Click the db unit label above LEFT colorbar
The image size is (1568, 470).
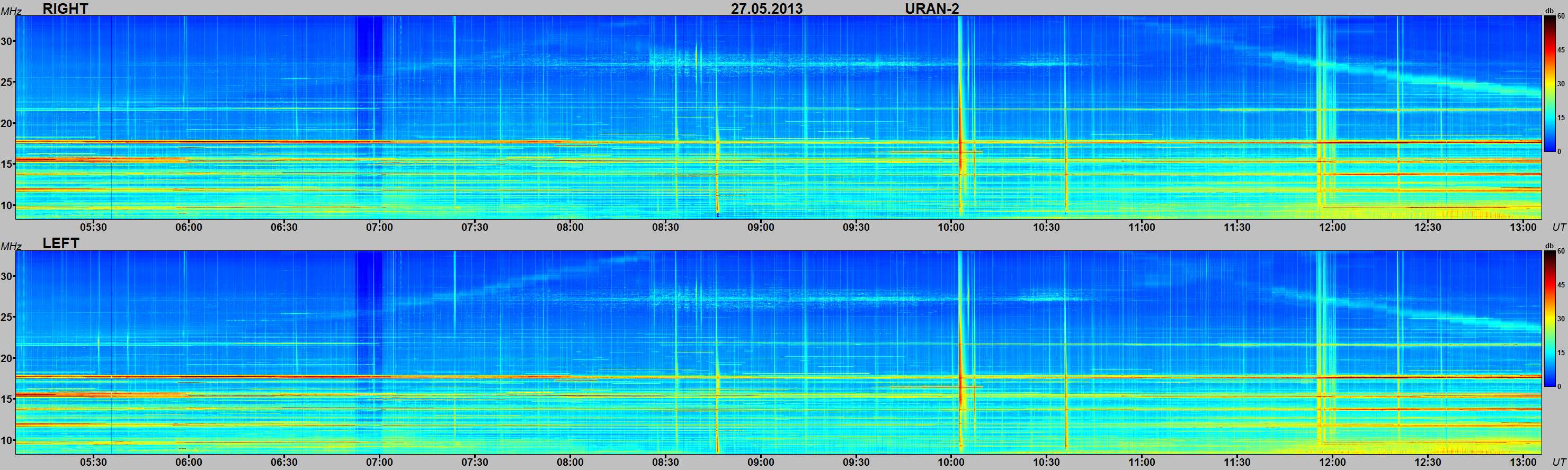[x=1549, y=246]
